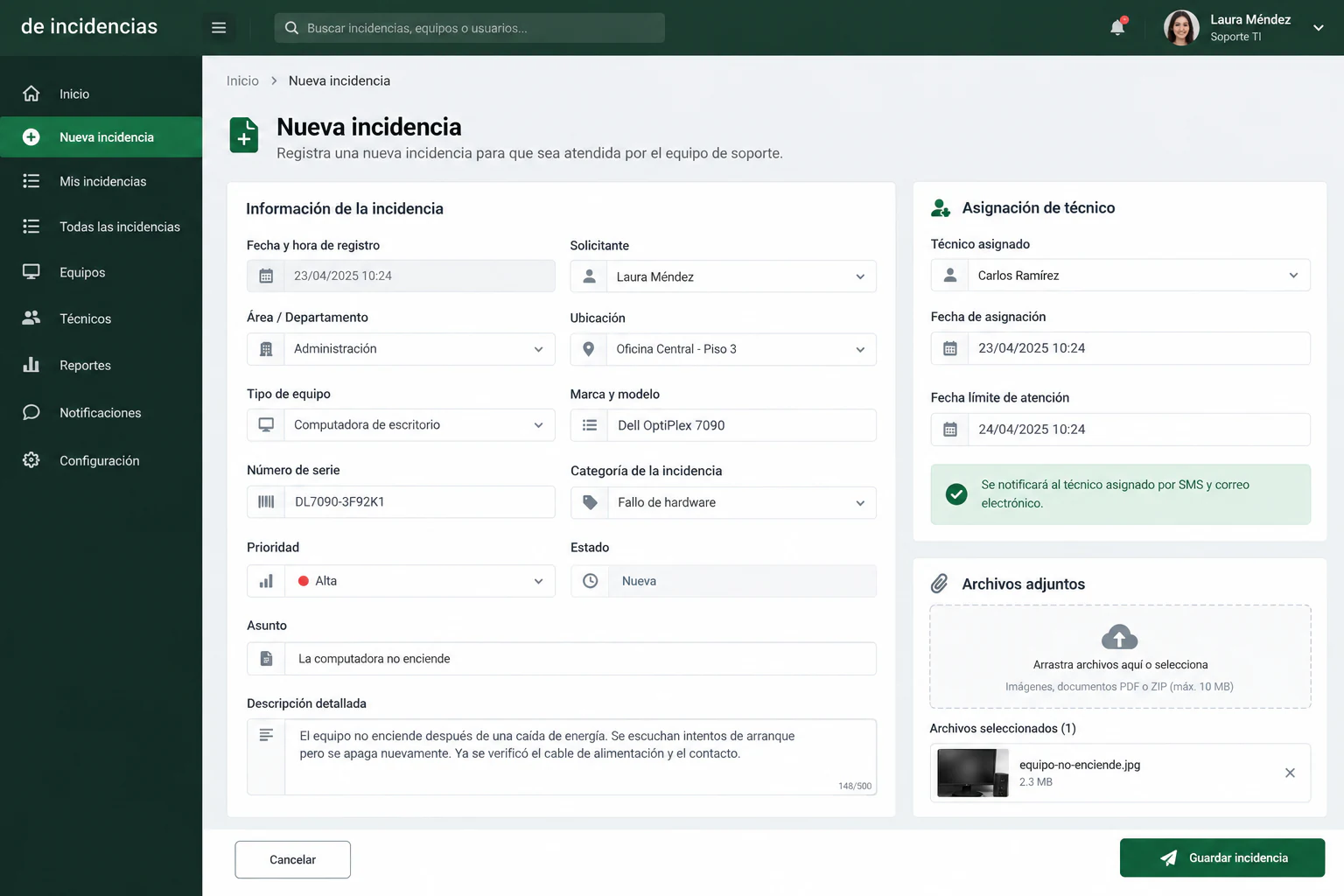Open the Categoría de la incidencia dropdown
Screen dimensions: 1344x896
(723, 502)
